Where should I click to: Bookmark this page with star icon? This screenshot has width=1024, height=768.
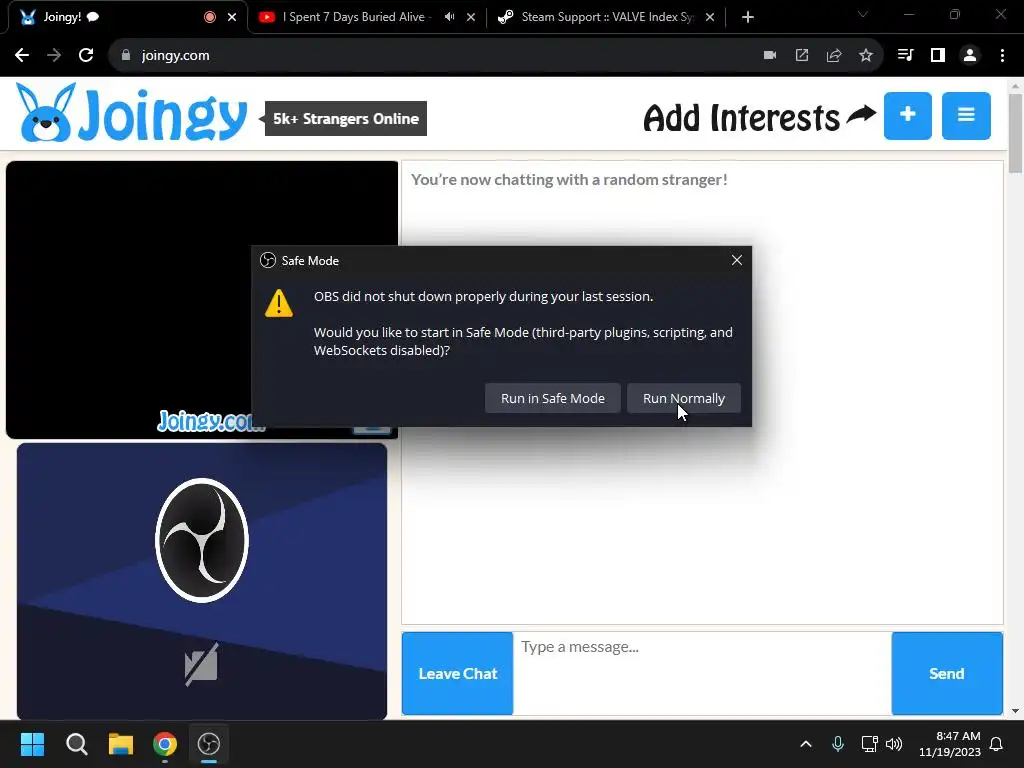[866, 56]
